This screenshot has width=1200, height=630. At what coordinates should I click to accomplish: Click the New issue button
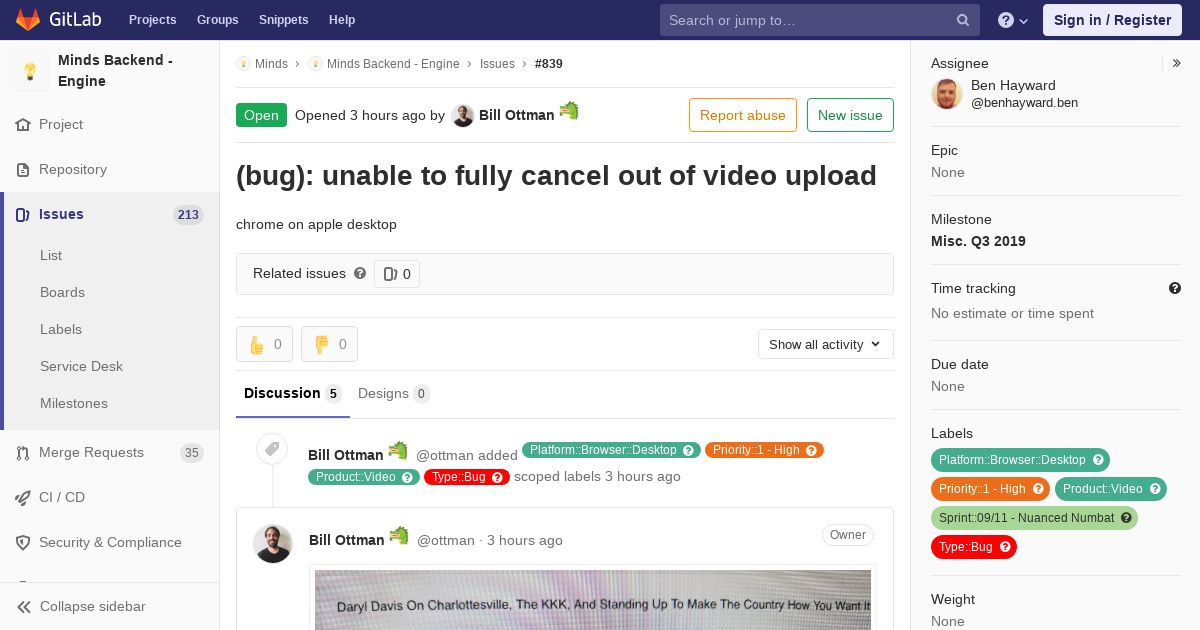click(x=850, y=115)
